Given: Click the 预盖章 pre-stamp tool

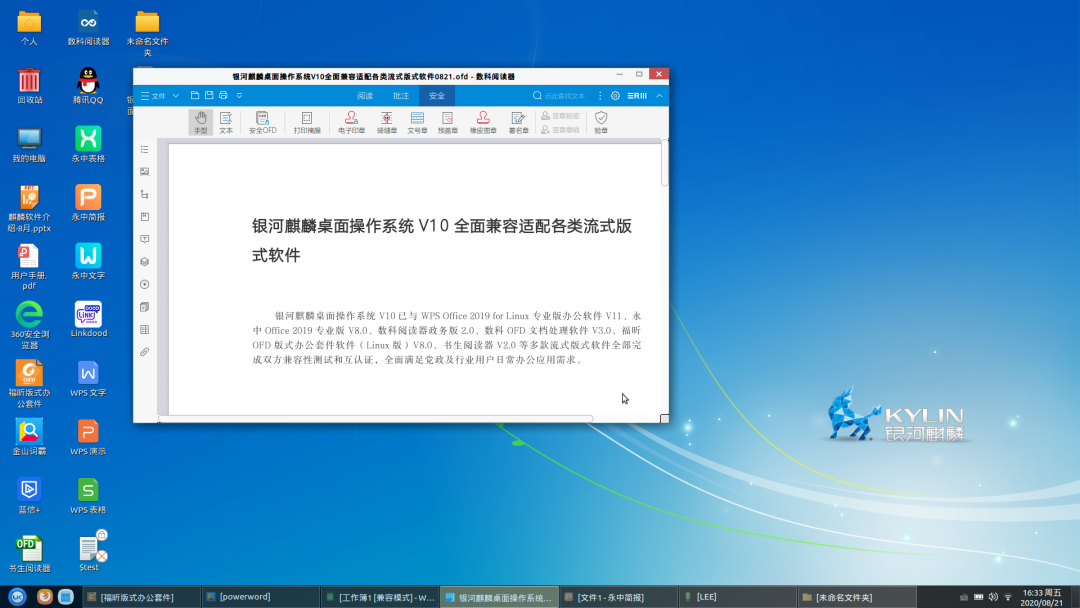Looking at the screenshot, I should (448, 122).
